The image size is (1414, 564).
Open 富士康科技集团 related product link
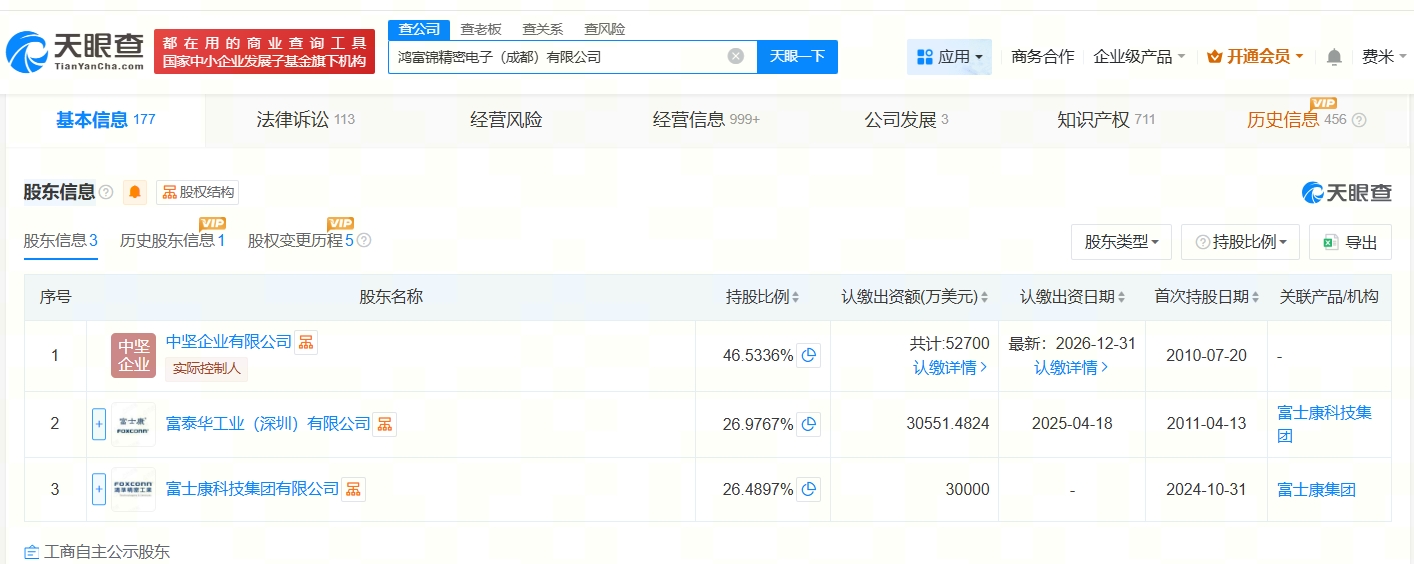point(1326,424)
